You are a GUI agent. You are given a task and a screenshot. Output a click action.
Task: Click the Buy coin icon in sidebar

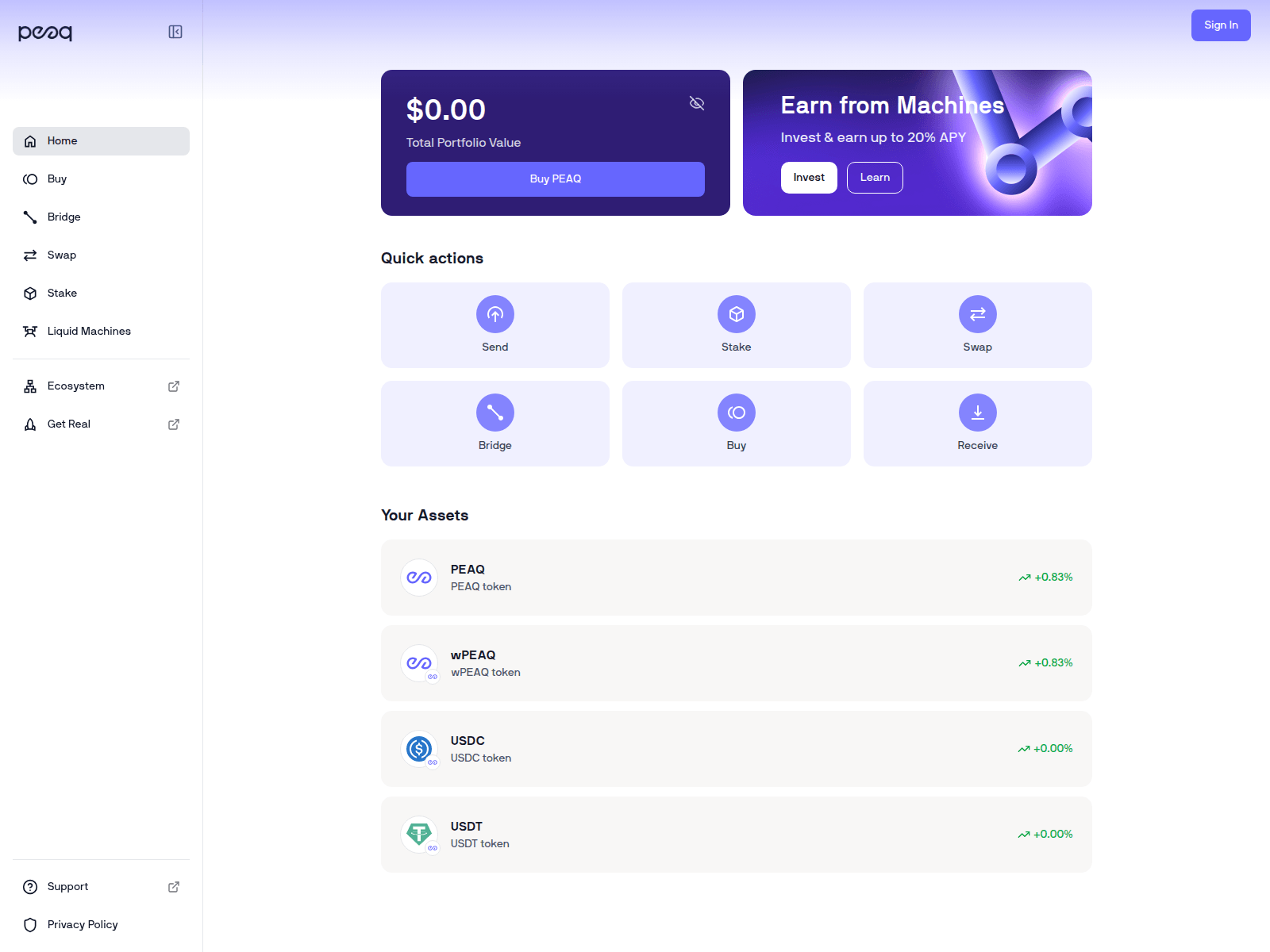pos(30,179)
